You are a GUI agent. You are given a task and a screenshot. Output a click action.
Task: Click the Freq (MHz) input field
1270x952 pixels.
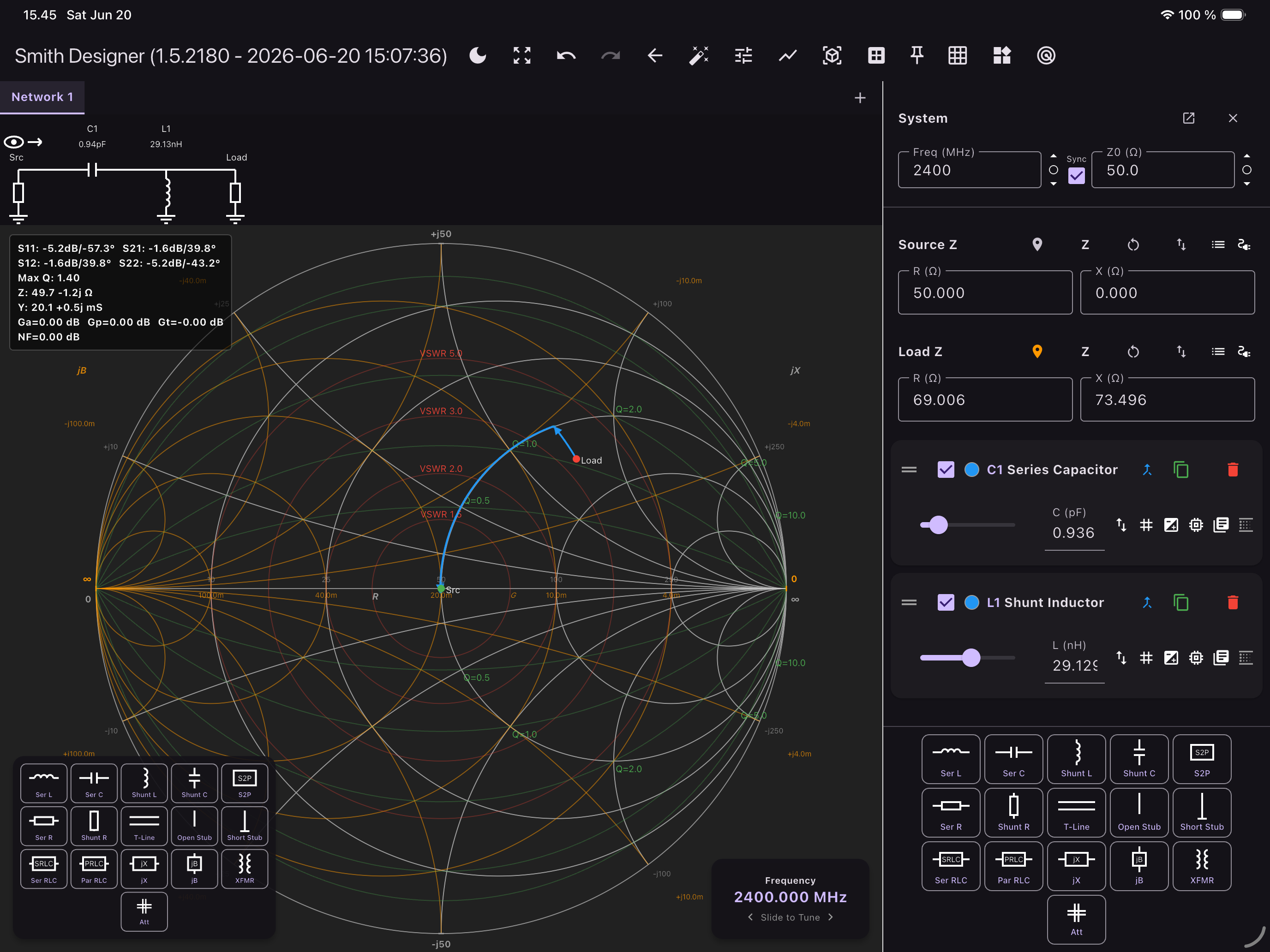(x=969, y=170)
